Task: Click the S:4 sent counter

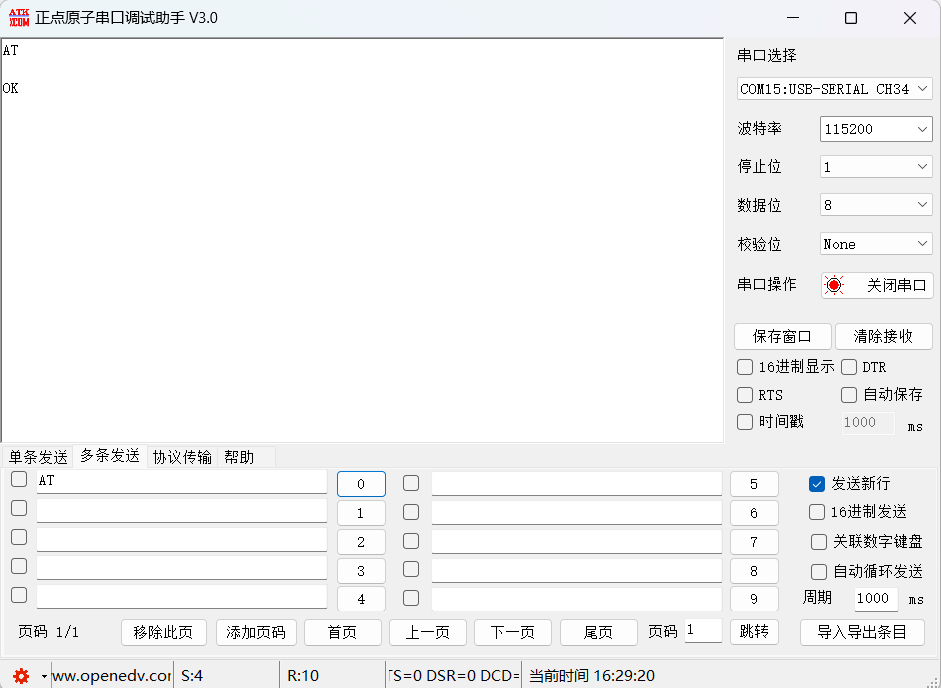Action: tap(192, 676)
